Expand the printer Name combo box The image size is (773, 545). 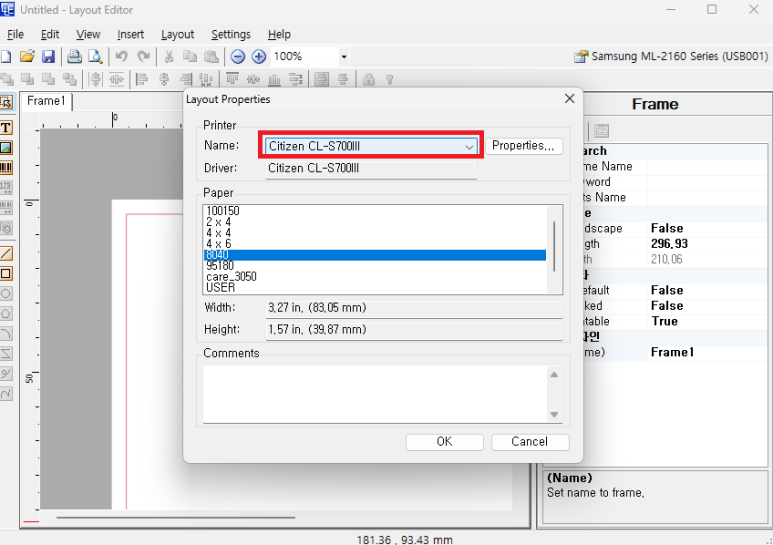tap(469, 146)
